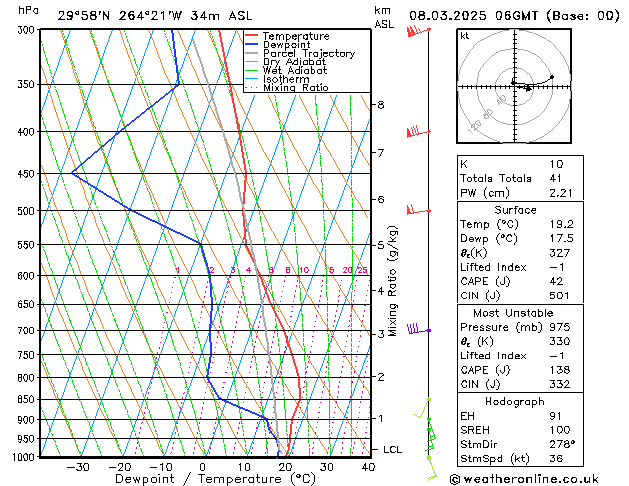The height and width of the screenshot is (486, 629).
Task: Click the Surface section heading
Action: [x=515, y=210]
